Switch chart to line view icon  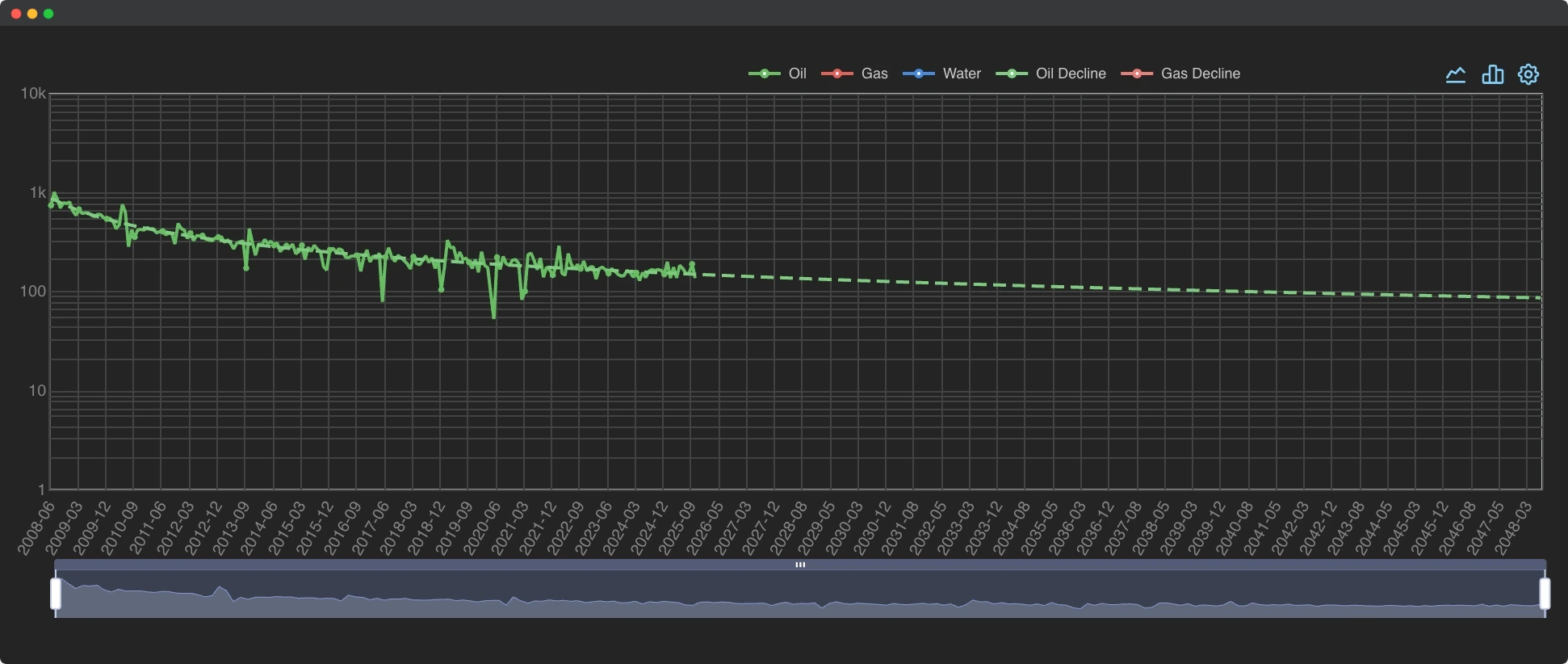[x=1456, y=74]
